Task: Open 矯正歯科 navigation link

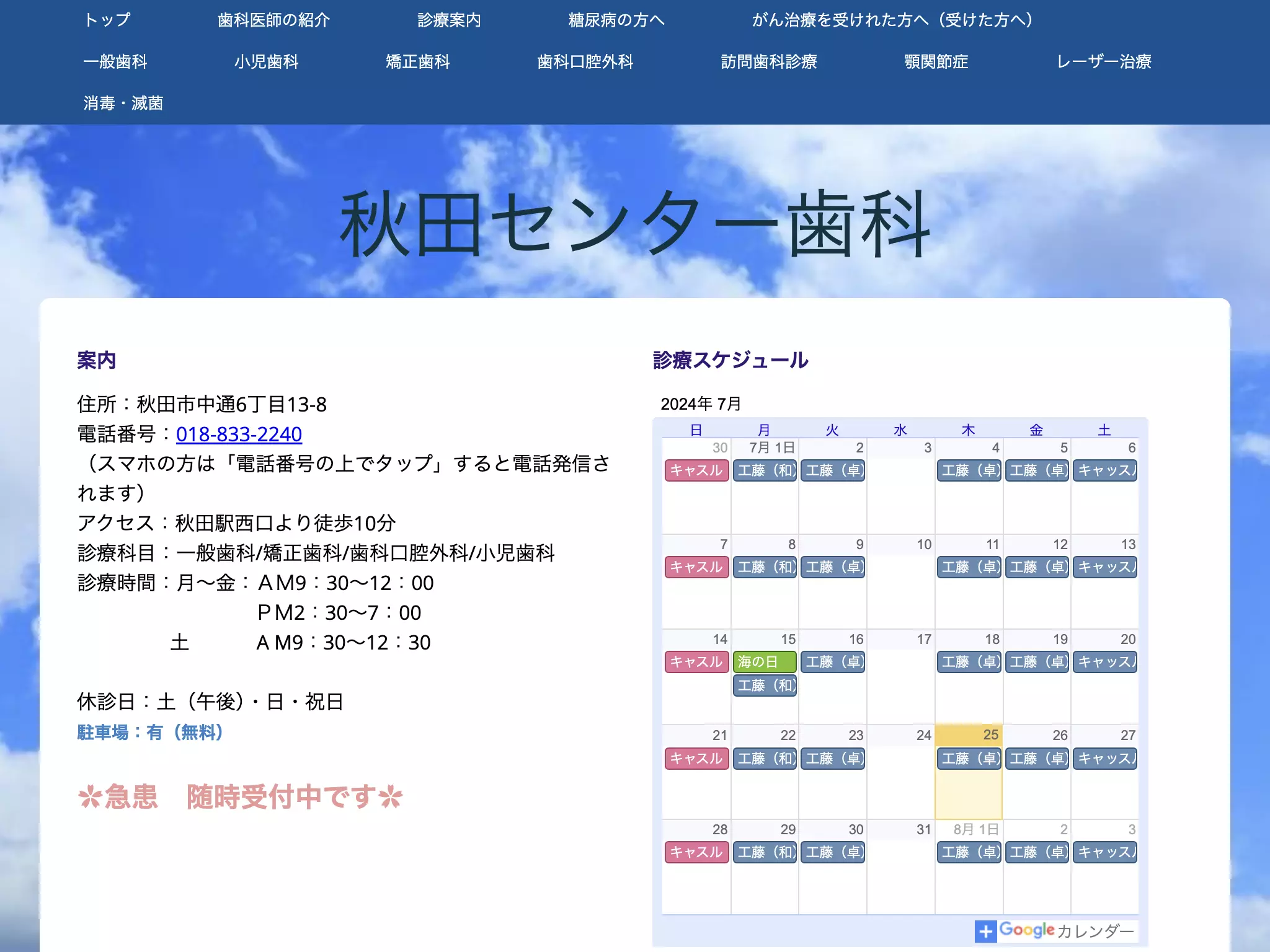Action: 418,61
